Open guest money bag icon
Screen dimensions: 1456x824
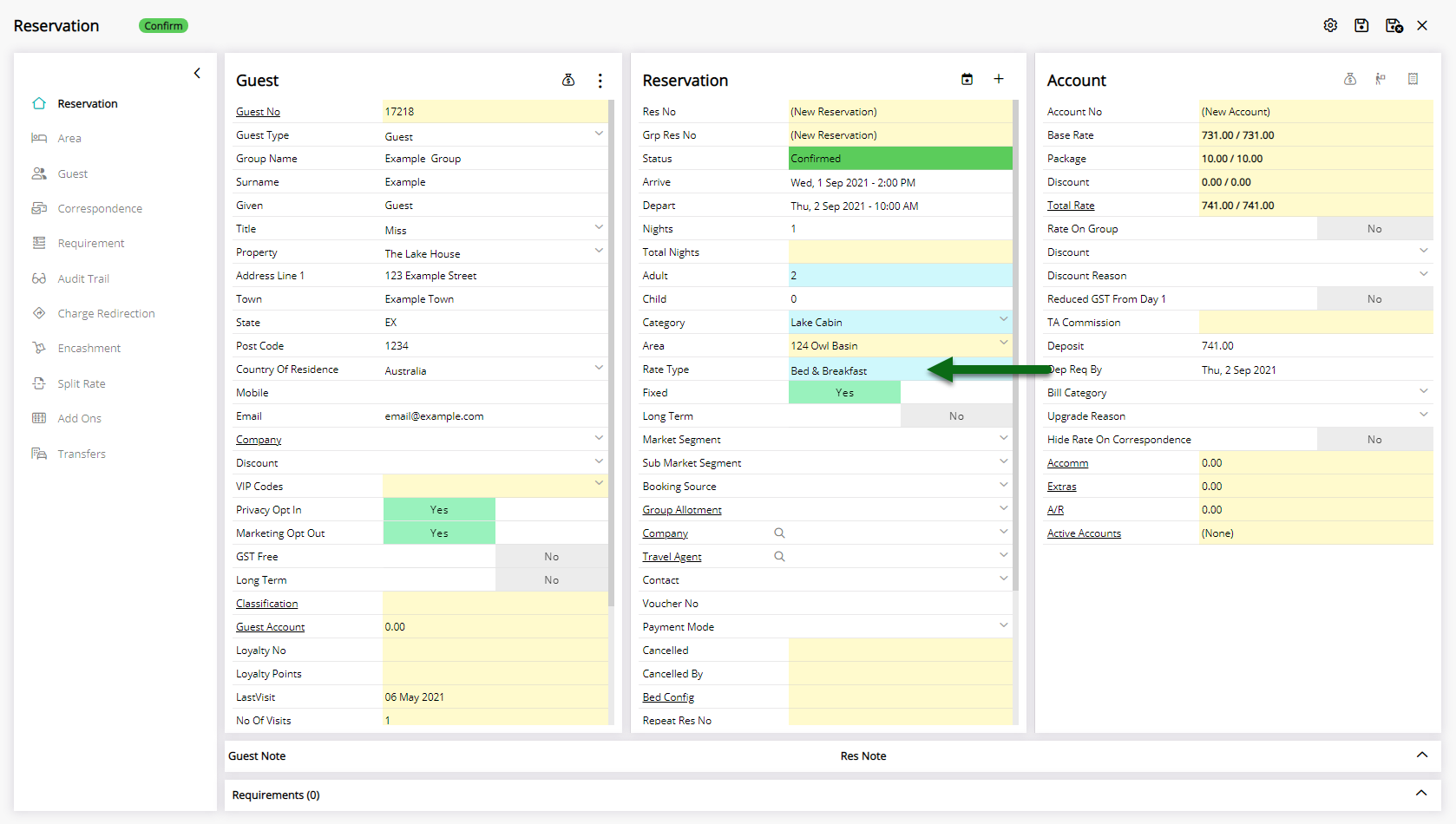(x=568, y=80)
